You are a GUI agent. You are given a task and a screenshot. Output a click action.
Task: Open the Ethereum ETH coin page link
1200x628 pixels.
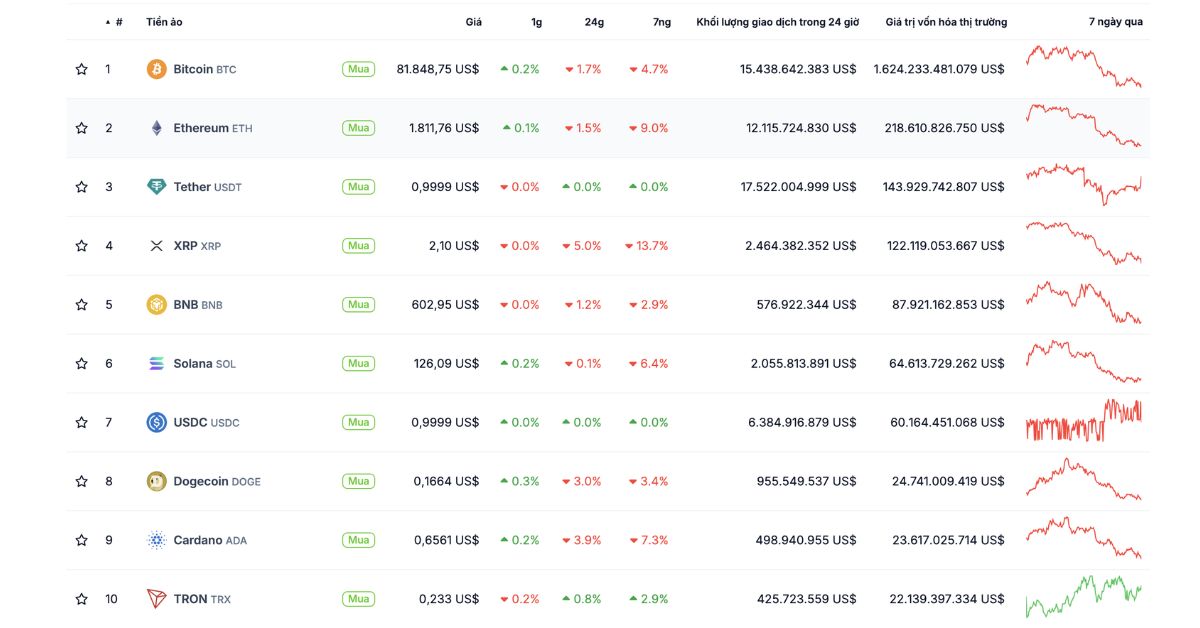(213, 128)
